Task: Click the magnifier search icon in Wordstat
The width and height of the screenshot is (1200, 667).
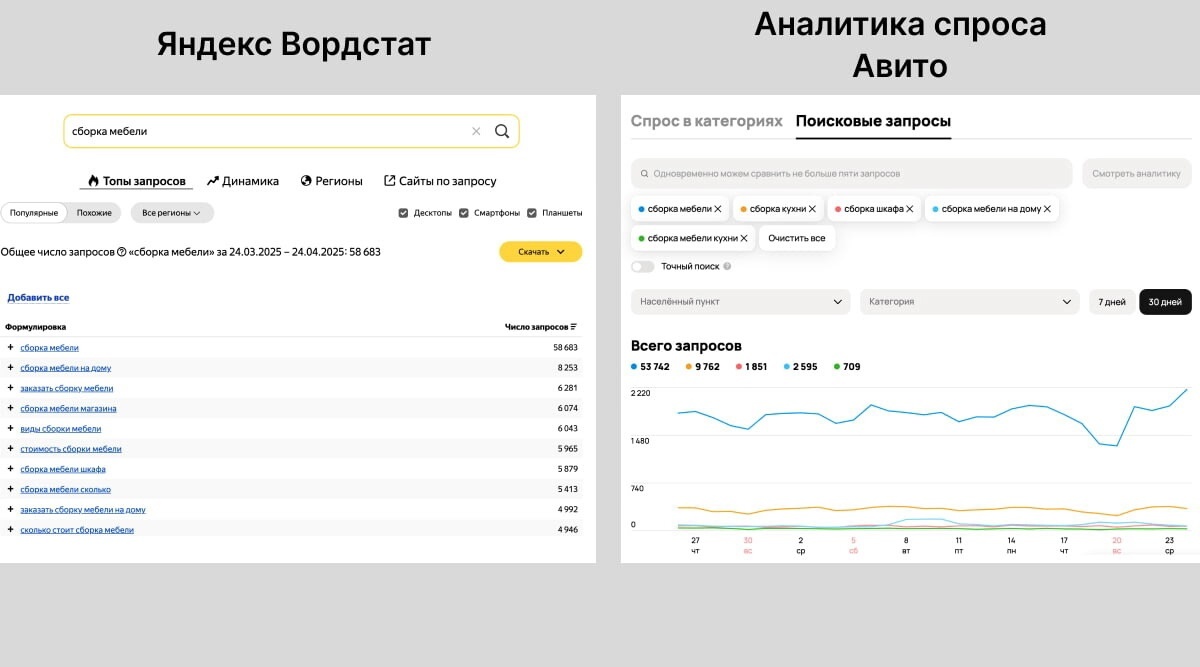Action: point(502,131)
